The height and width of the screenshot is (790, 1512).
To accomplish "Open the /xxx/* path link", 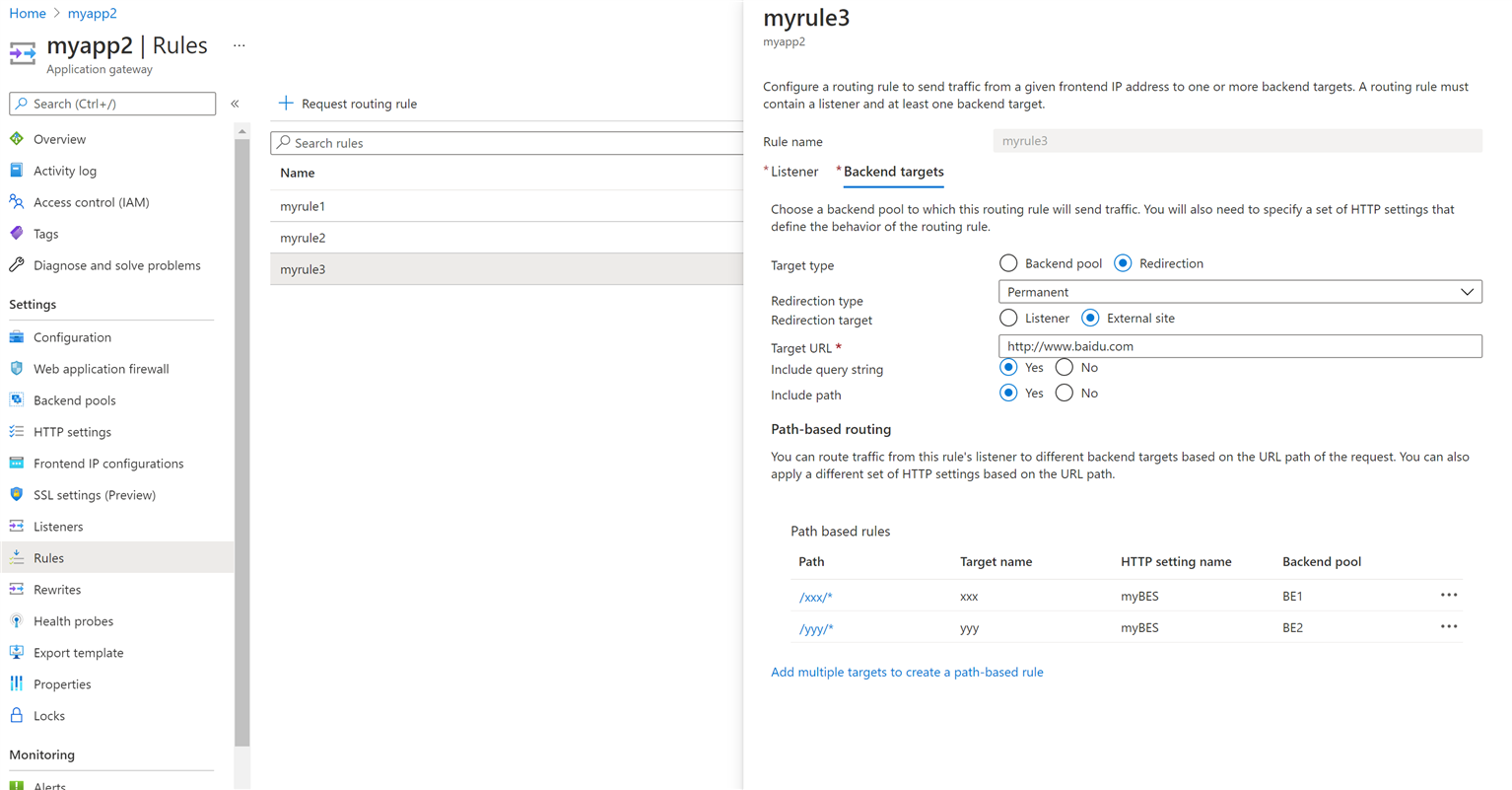I will pyautogui.click(x=816, y=597).
